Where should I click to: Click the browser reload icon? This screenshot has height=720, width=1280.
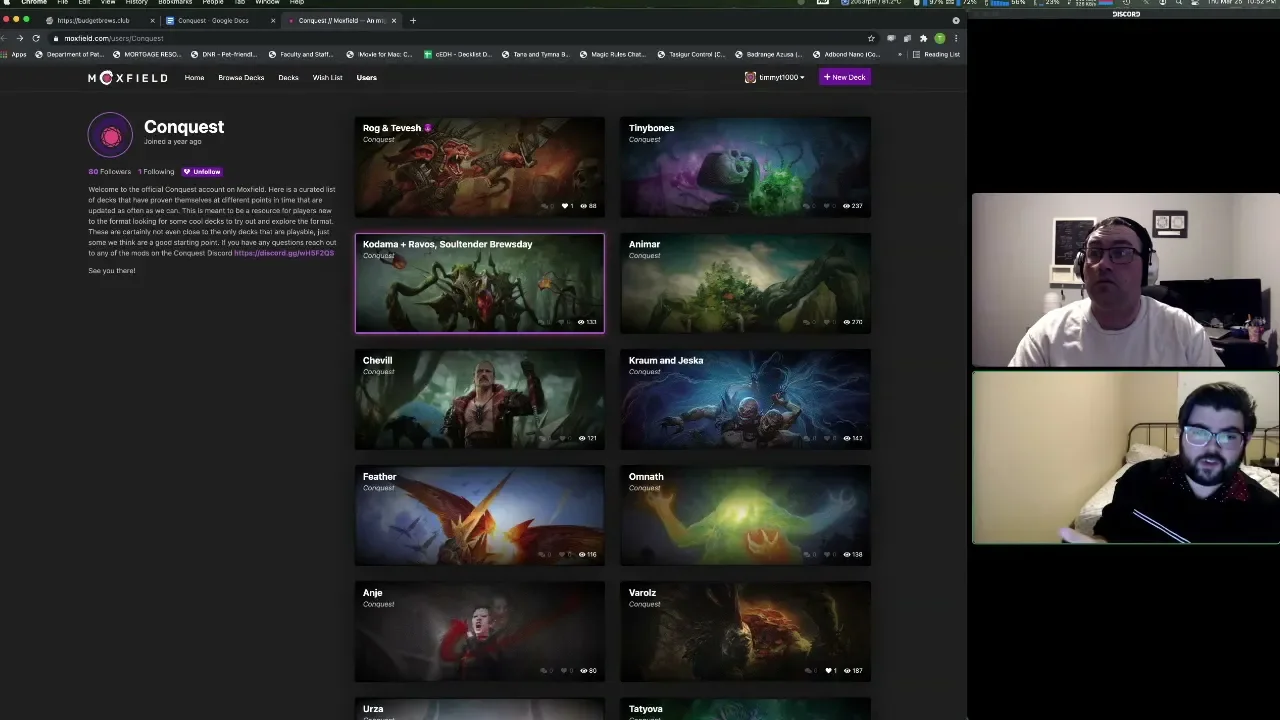coord(36,38)
